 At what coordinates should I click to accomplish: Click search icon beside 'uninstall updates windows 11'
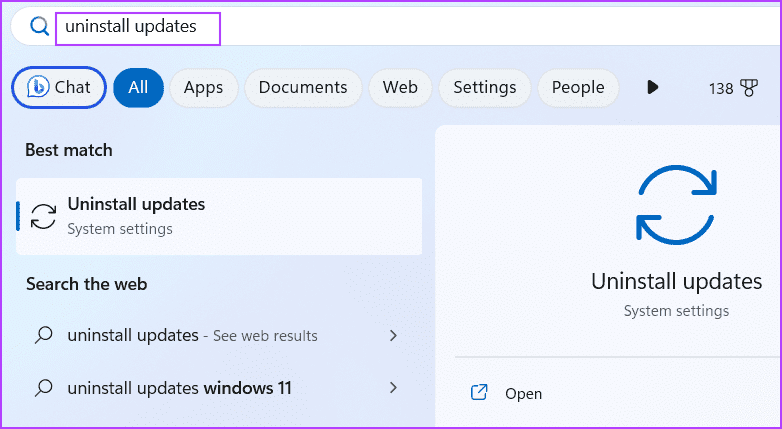tap(44, 387)
